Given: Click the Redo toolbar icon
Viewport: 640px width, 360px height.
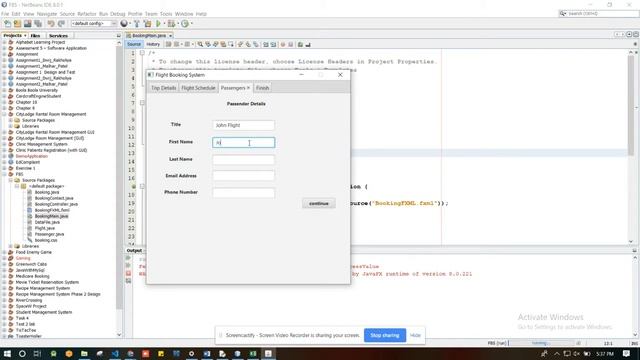Looking at the screenshot, I should coord(61,24).
